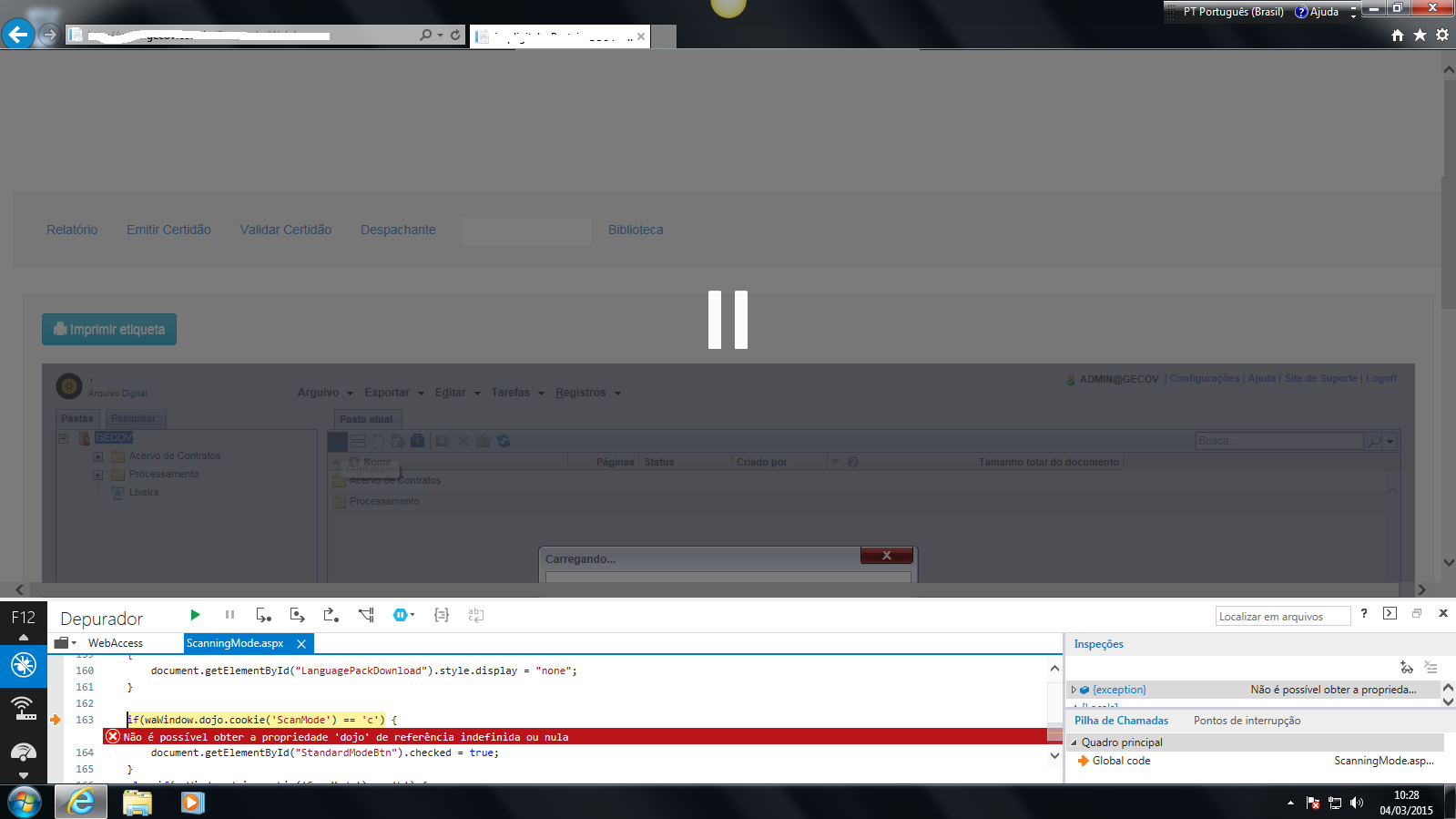Click the break on new worker icon
The height and width of the screenshot is (819, 1456).
pos(366,615)
